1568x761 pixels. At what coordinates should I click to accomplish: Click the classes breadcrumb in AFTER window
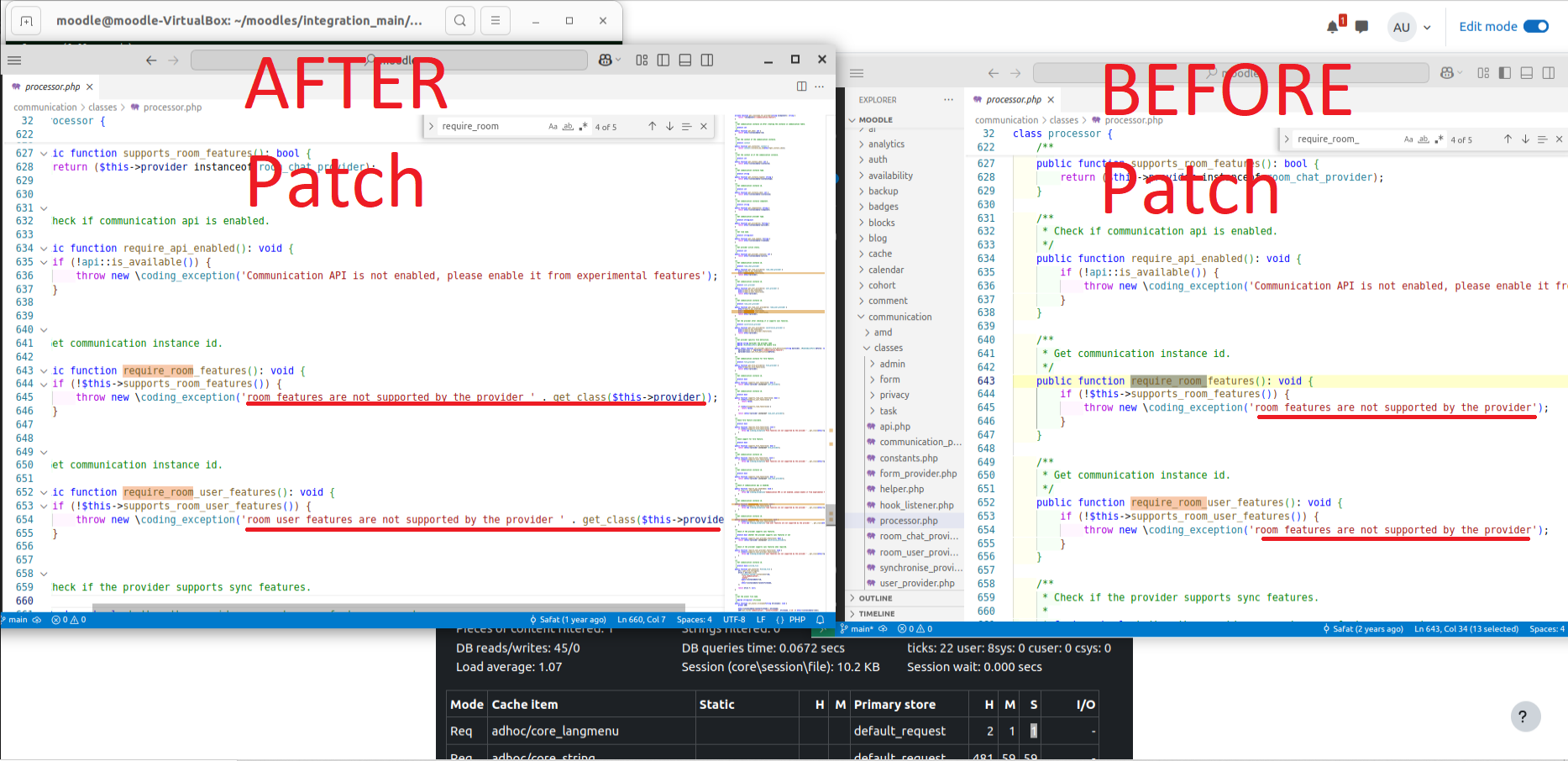[102, 108]
